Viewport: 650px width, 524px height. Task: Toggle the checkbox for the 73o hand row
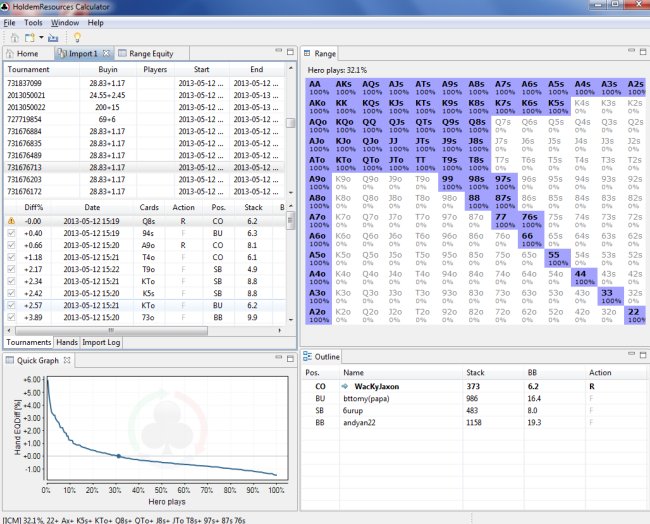point(11,317)
